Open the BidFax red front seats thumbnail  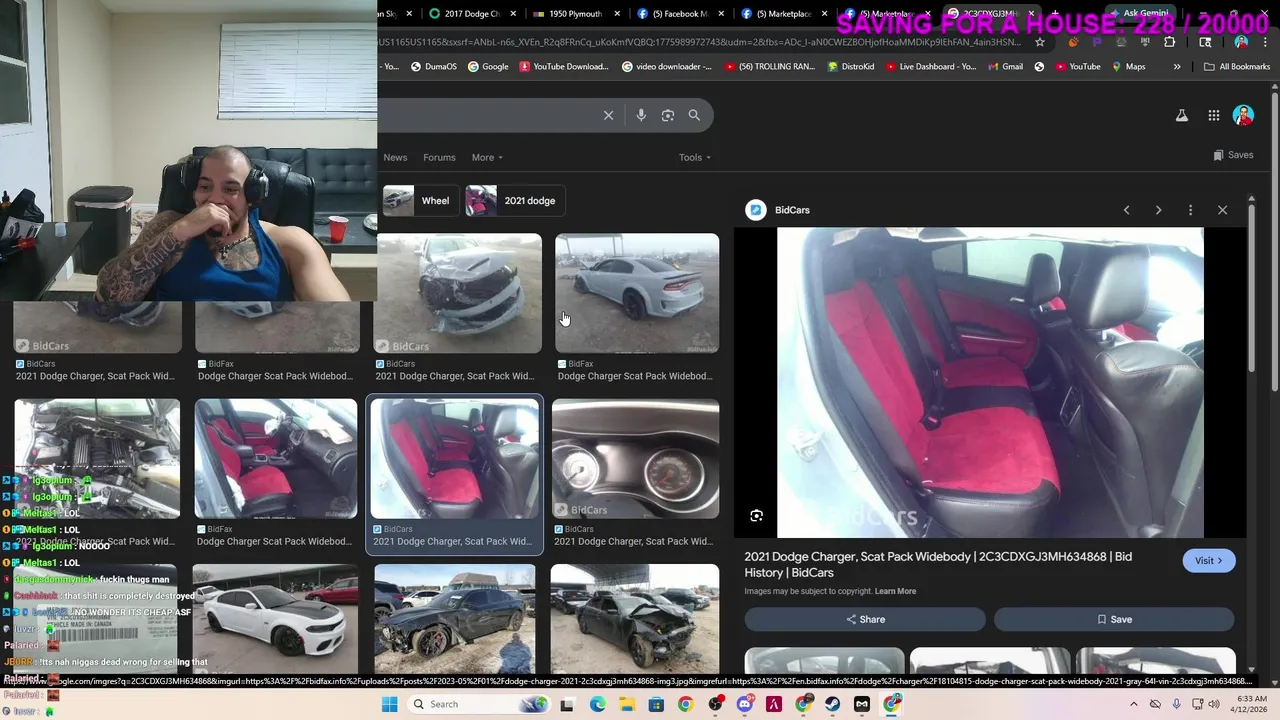[x=276, y=459]
